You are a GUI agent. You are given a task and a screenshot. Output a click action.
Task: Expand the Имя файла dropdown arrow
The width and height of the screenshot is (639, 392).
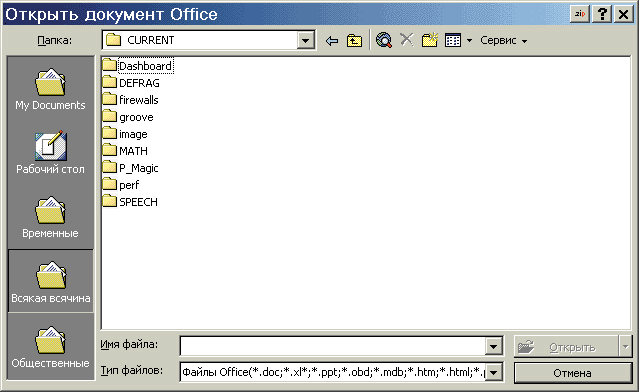pyautogui.click(x=493, y=346)
